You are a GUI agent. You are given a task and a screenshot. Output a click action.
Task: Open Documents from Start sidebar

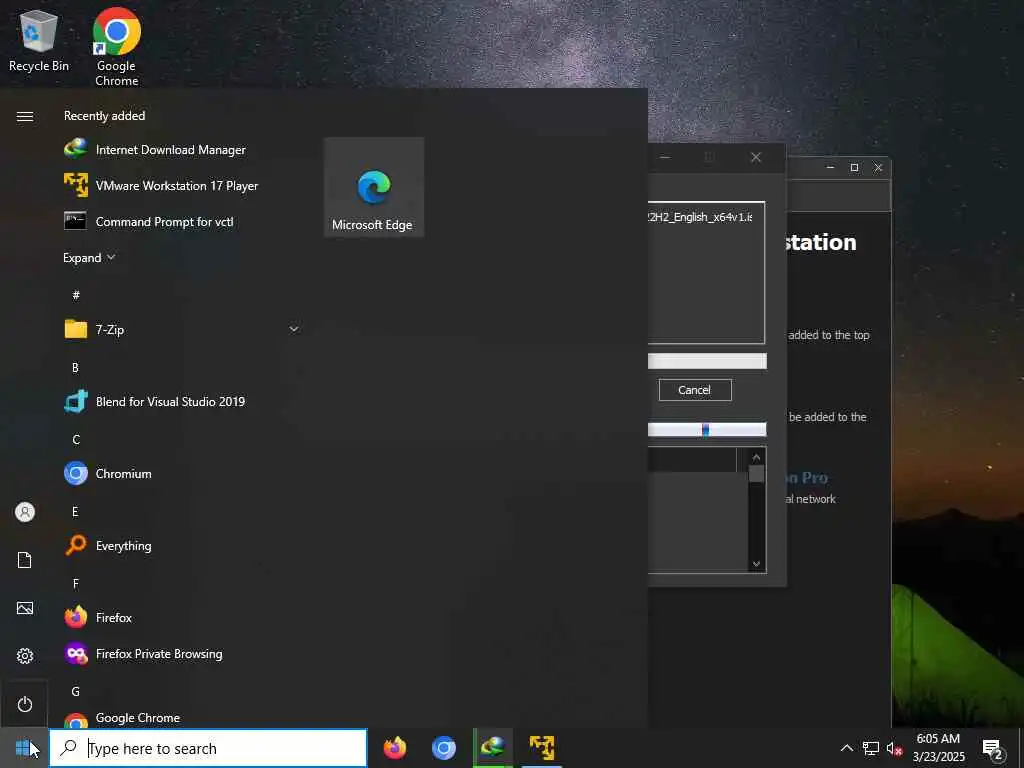point(25,560)
